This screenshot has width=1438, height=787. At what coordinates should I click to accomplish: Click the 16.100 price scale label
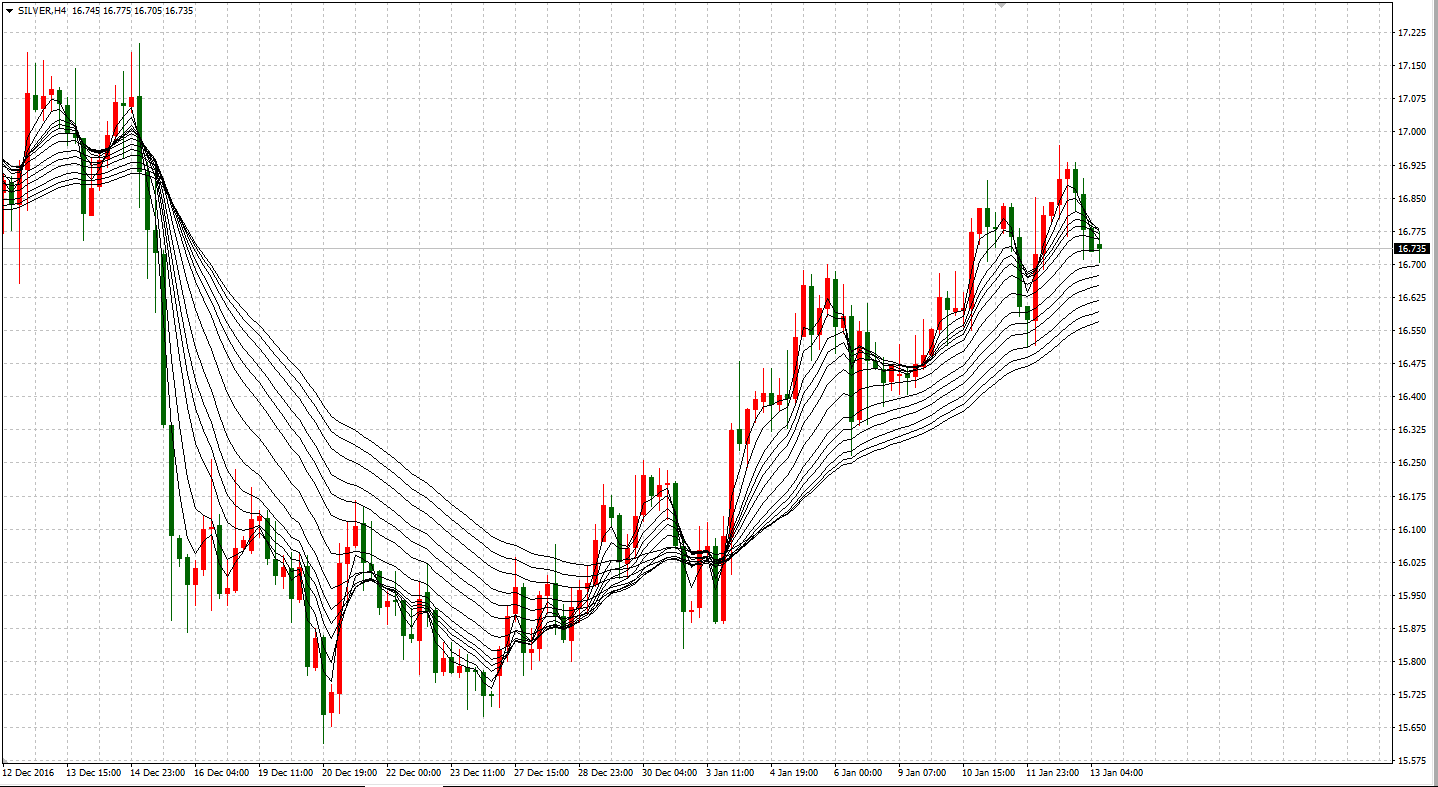[1411, 529]
